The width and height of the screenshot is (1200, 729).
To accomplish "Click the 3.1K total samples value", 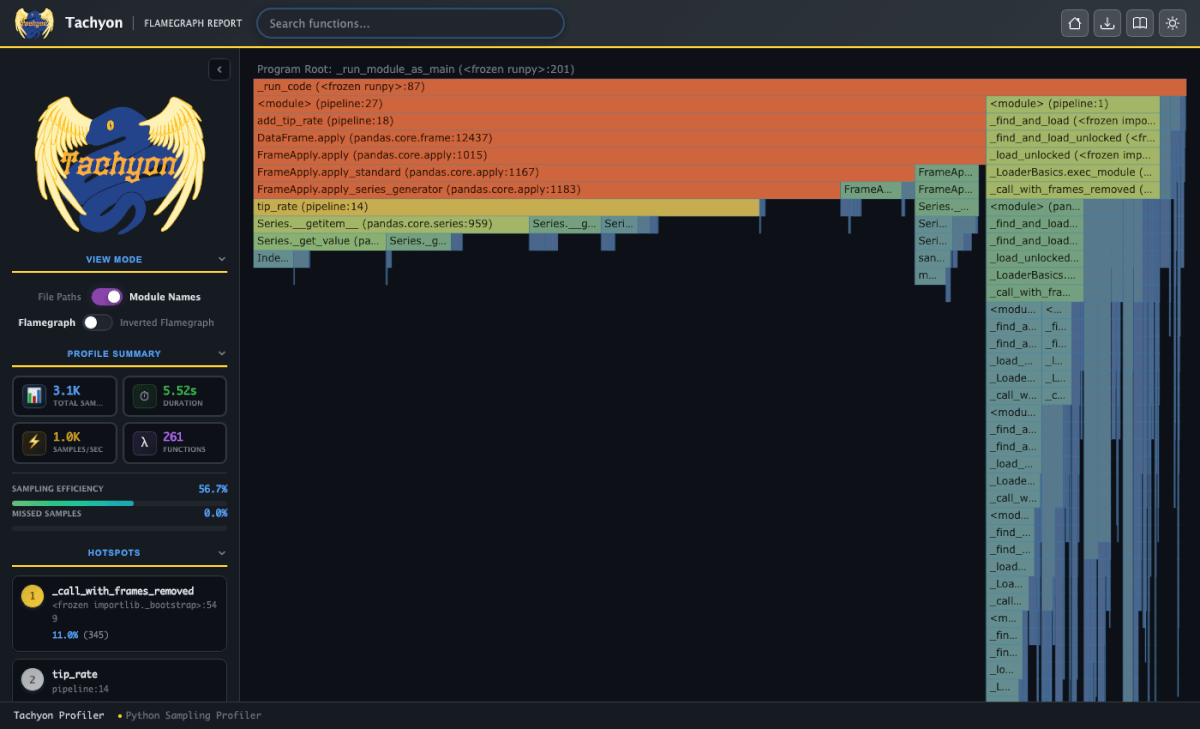I will point(67,390).
